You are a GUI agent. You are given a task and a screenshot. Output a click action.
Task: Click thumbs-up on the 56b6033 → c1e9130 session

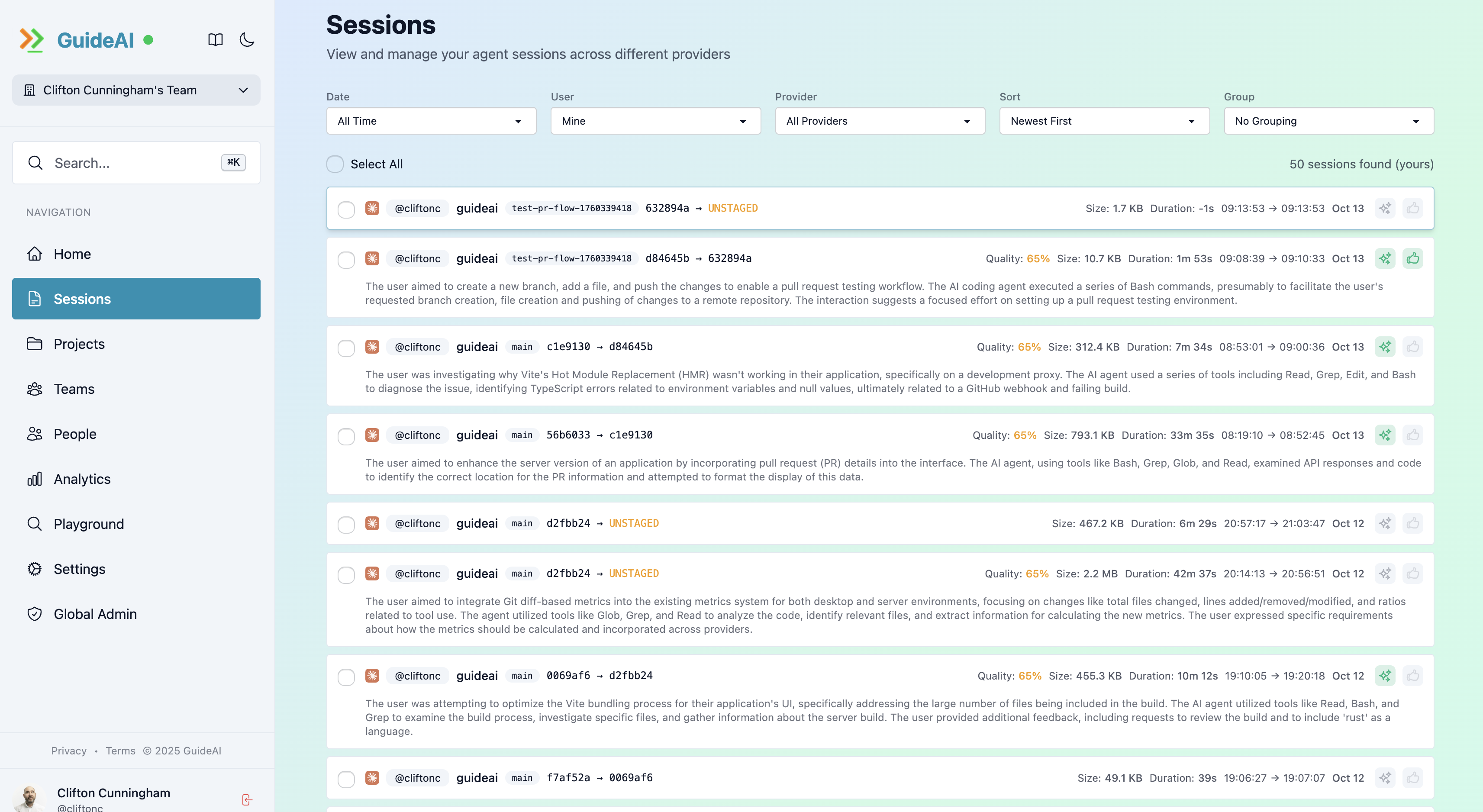(1413, 435)
